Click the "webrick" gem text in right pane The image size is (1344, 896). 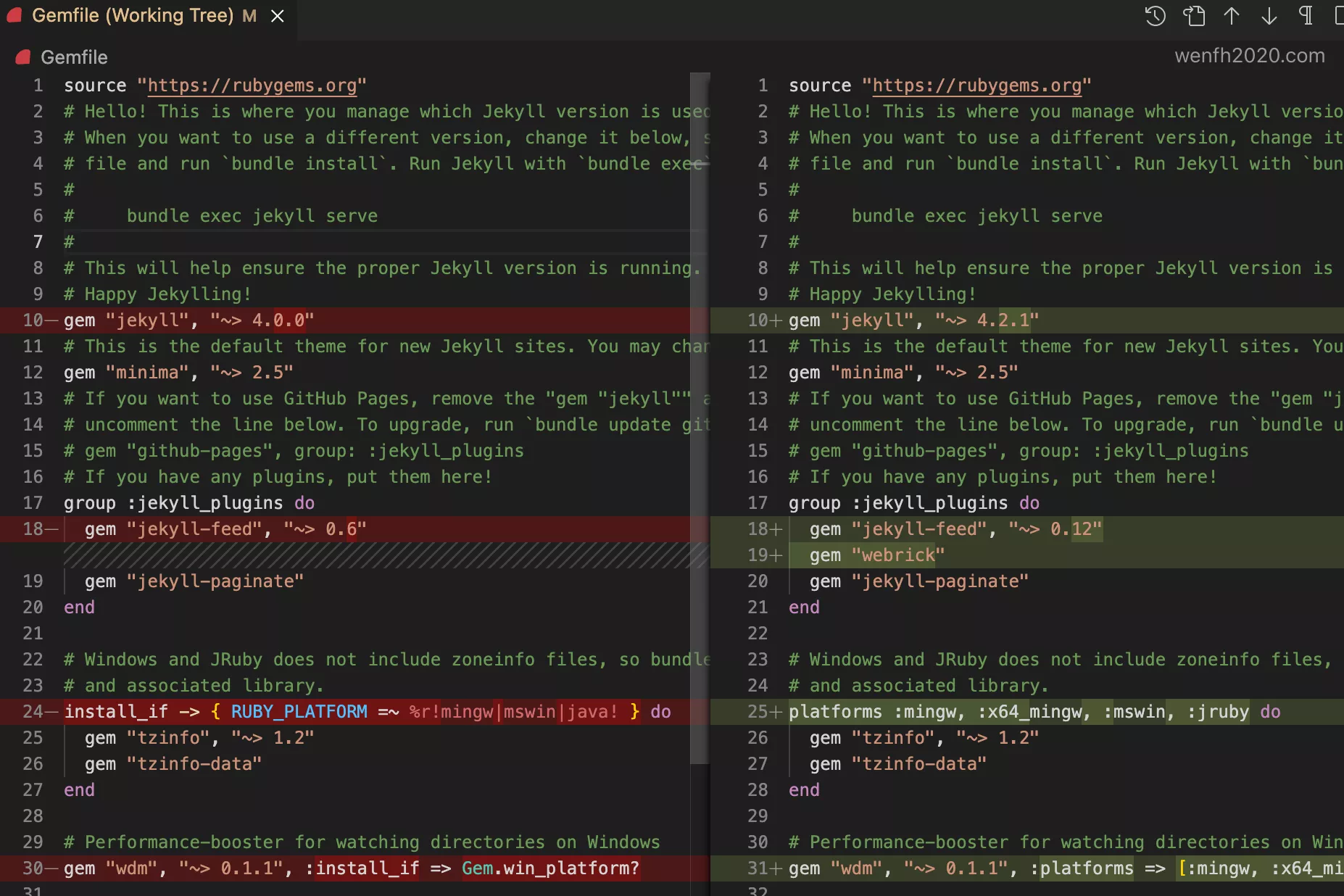(898, 555)
